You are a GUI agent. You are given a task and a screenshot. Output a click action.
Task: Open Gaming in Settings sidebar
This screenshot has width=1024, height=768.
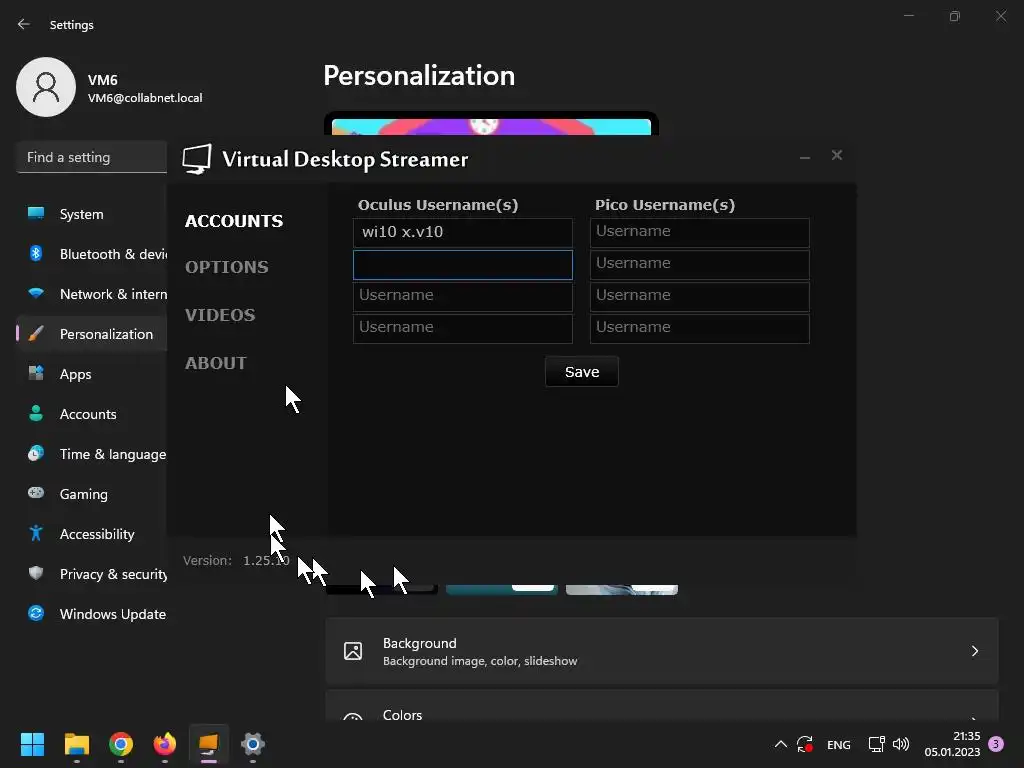coord(91,494)
